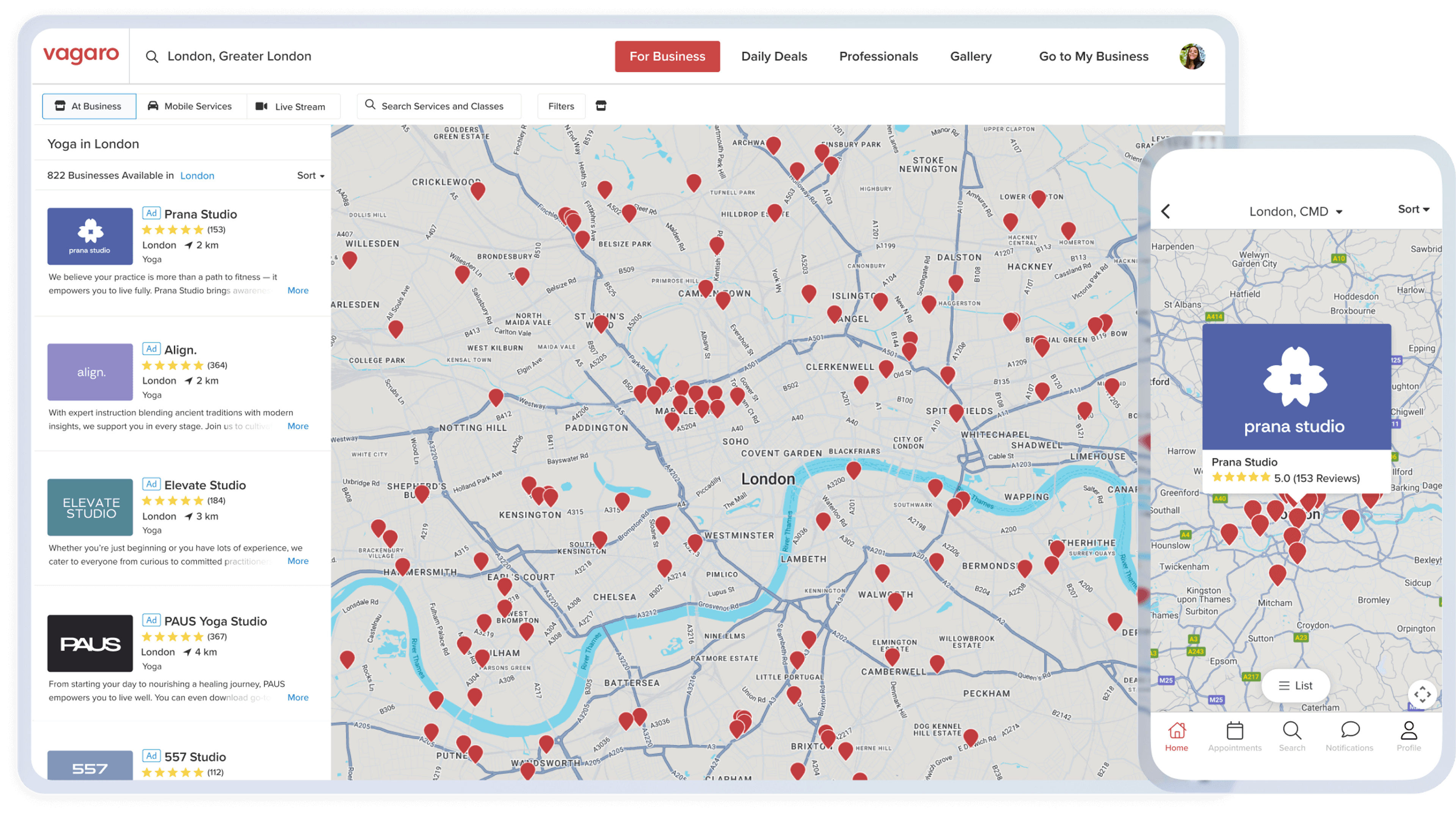This screenshot has width=1456, height=814.
Task: Click the List button on phone map
Action: [1296, 685]
